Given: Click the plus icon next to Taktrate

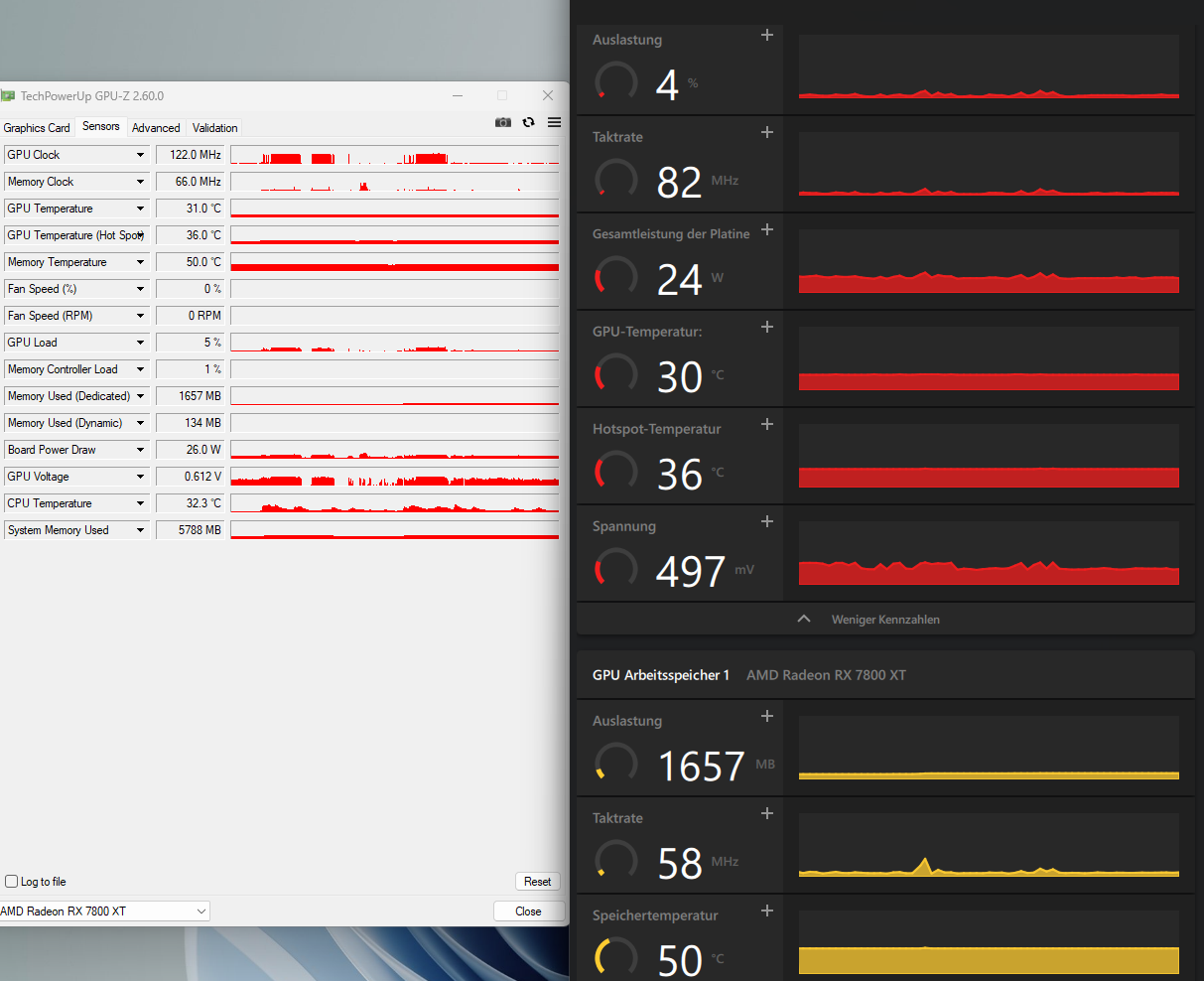Looking at the screenshot, I should pos(766,131).
